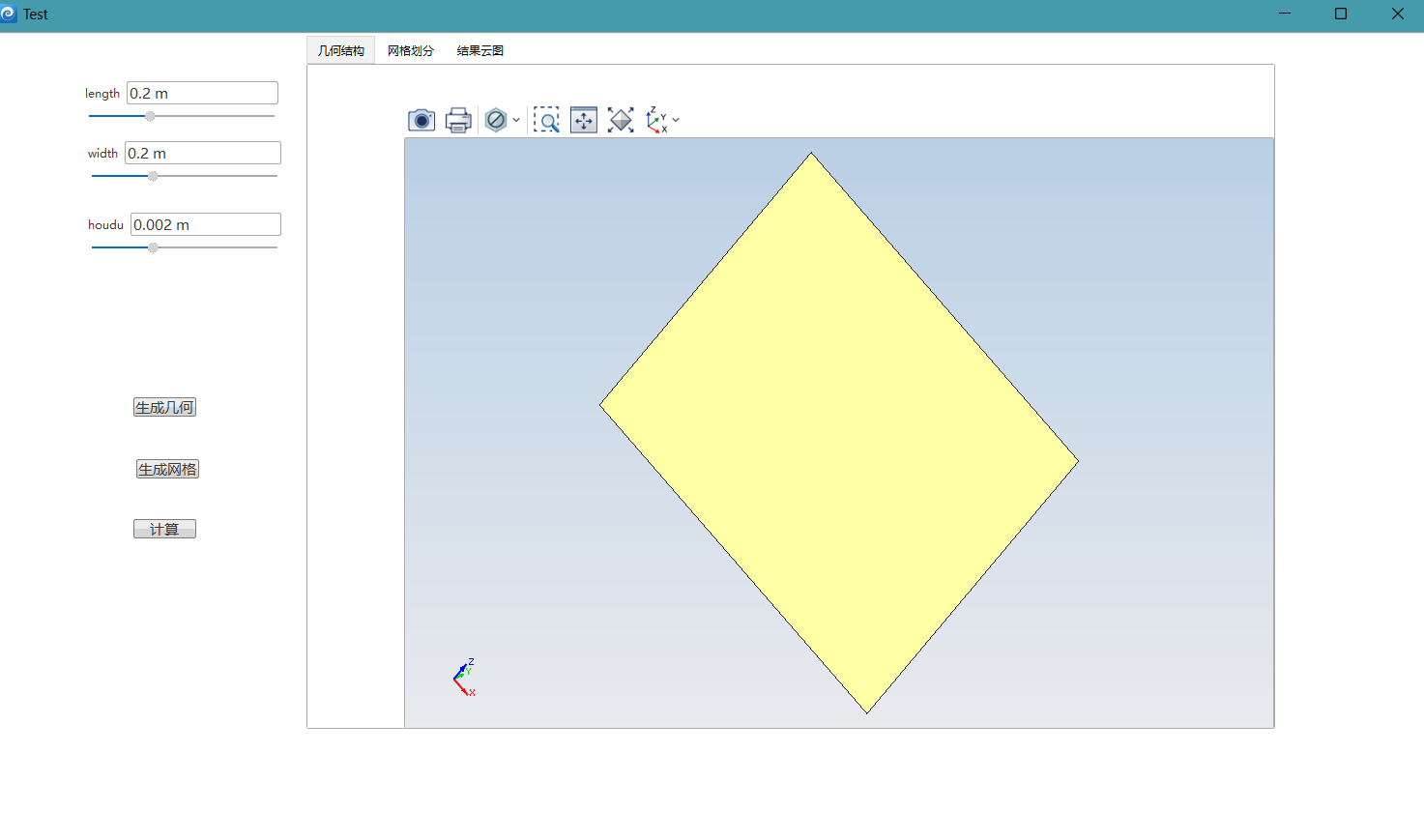Viewport: 1424px width, 840px height.
Task: Click the hexagon selection filter icon
Action: [x=496, y=120]
